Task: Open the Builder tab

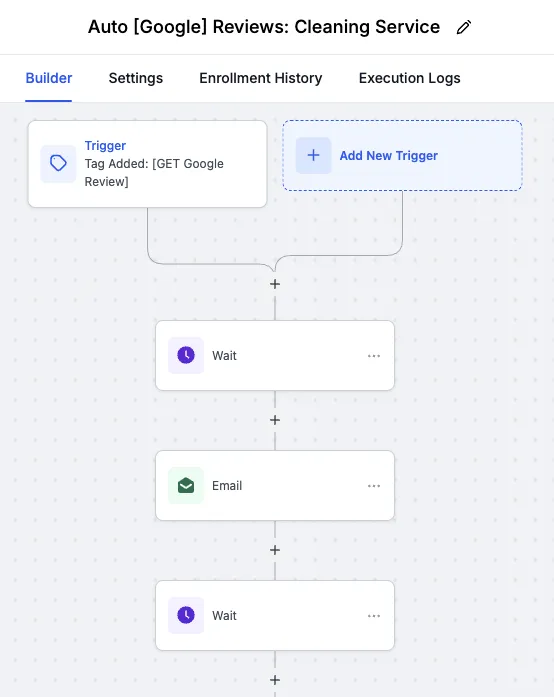Action: [48, 78]
